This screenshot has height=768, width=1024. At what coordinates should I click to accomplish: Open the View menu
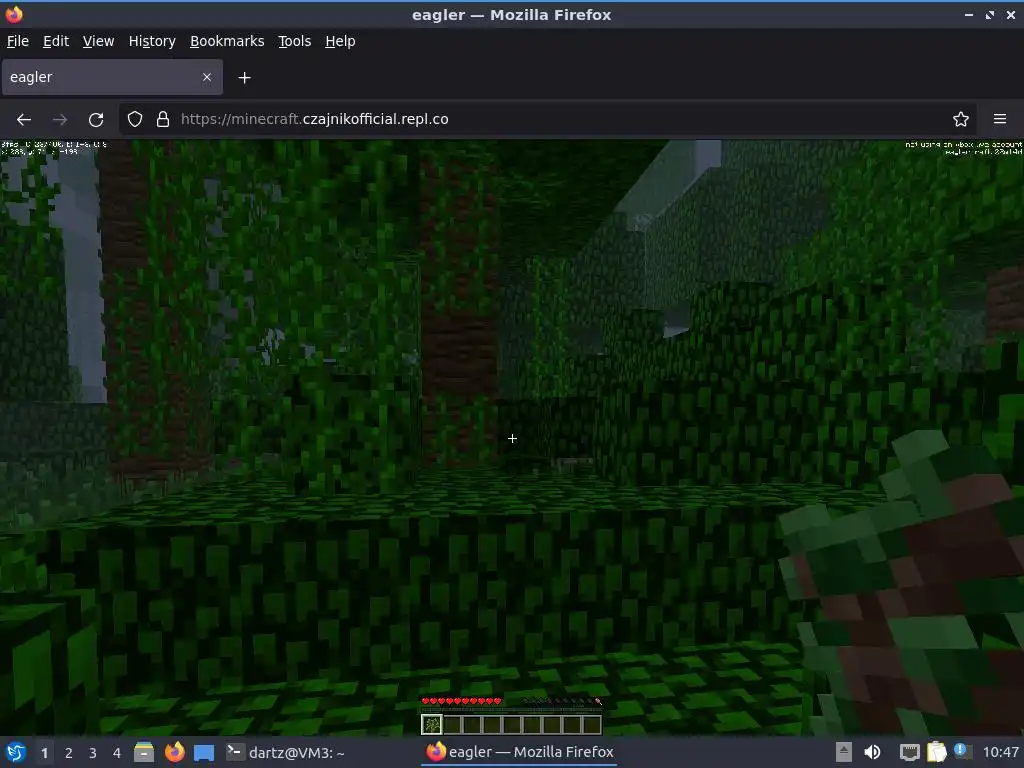(98, 41)
